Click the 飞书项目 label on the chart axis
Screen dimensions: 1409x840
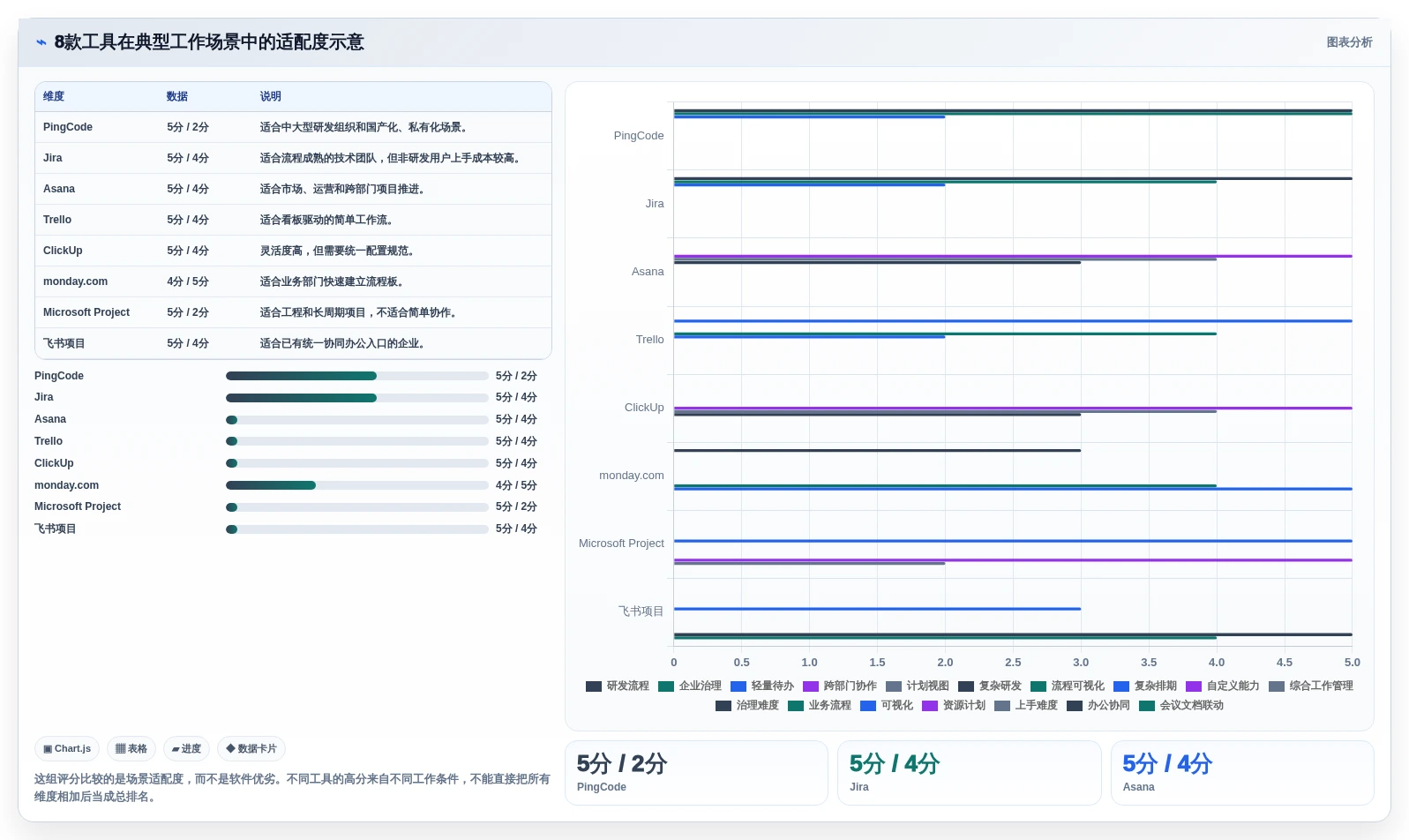[641, 611]
